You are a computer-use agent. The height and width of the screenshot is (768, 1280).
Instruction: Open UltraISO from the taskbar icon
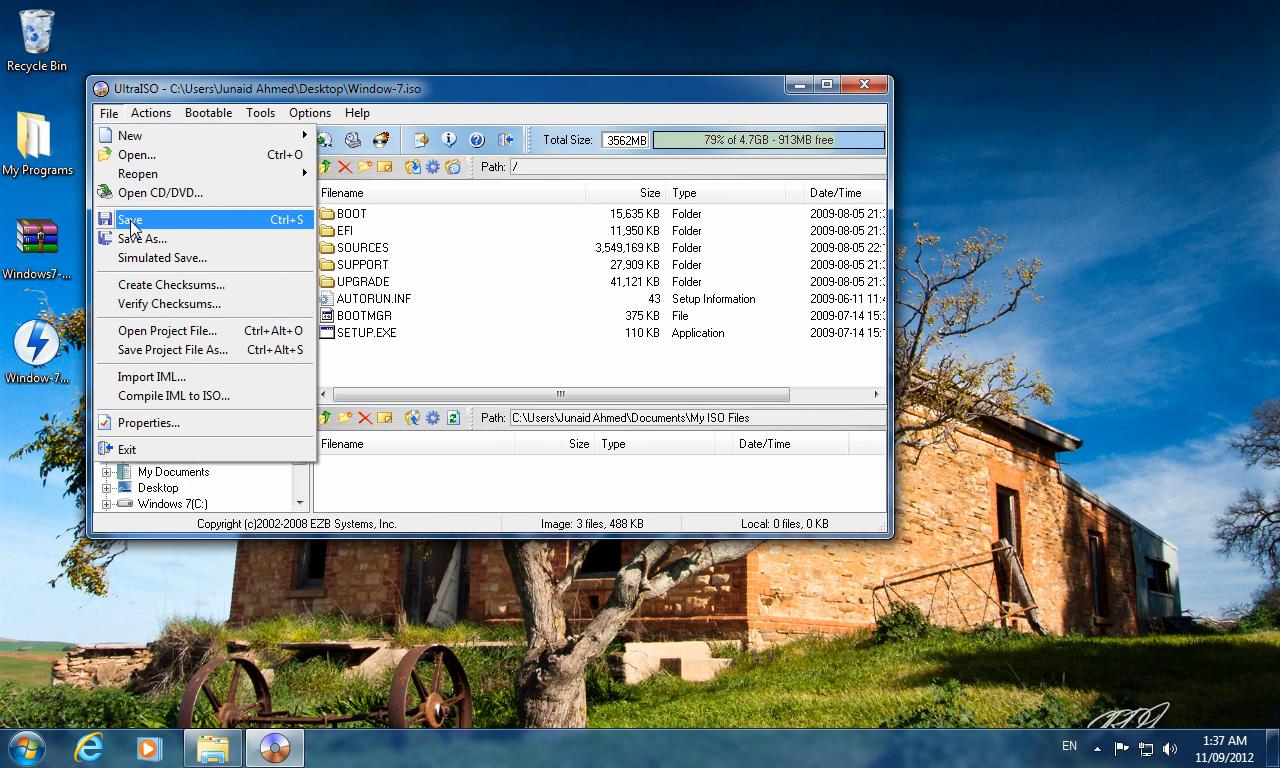pos(274,747)
